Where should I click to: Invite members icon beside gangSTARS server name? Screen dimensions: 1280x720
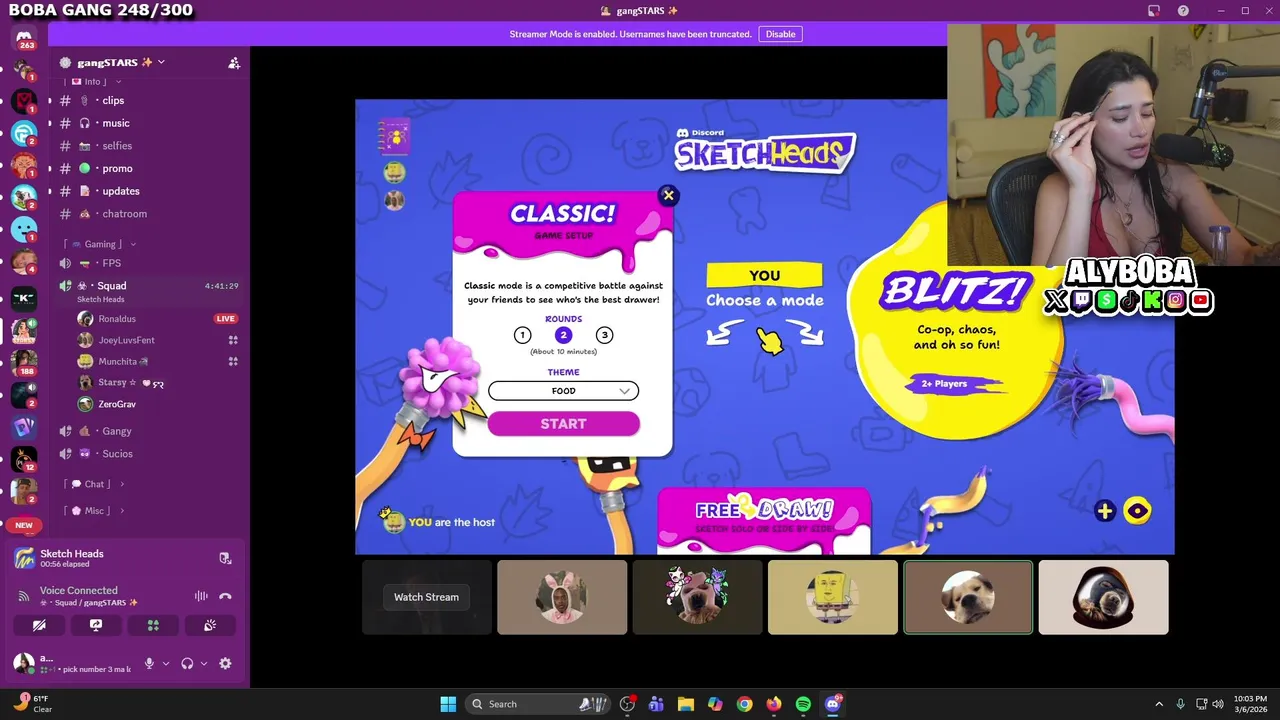234,62
